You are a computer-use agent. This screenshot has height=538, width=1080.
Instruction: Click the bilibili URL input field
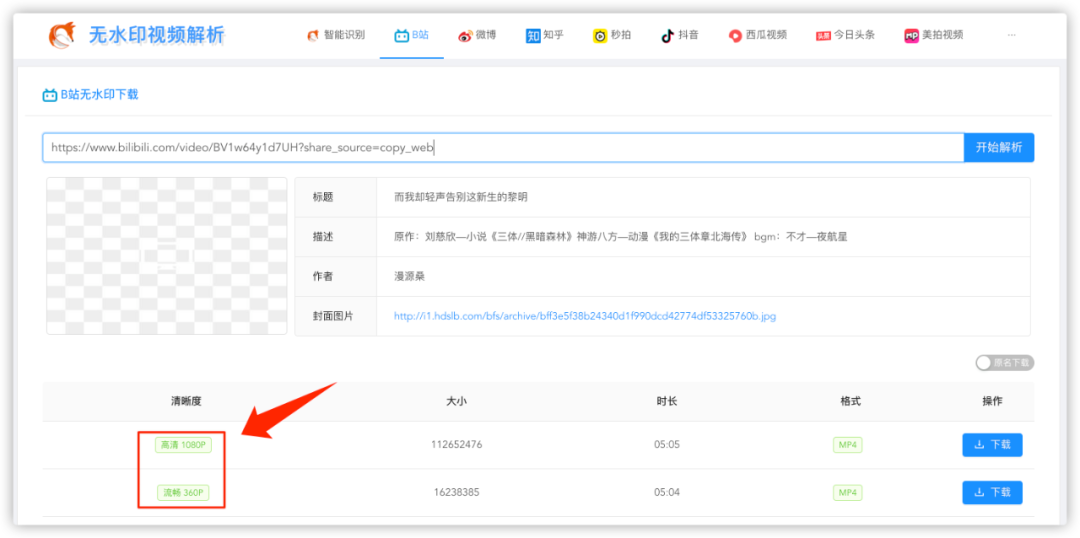(500, 148)
